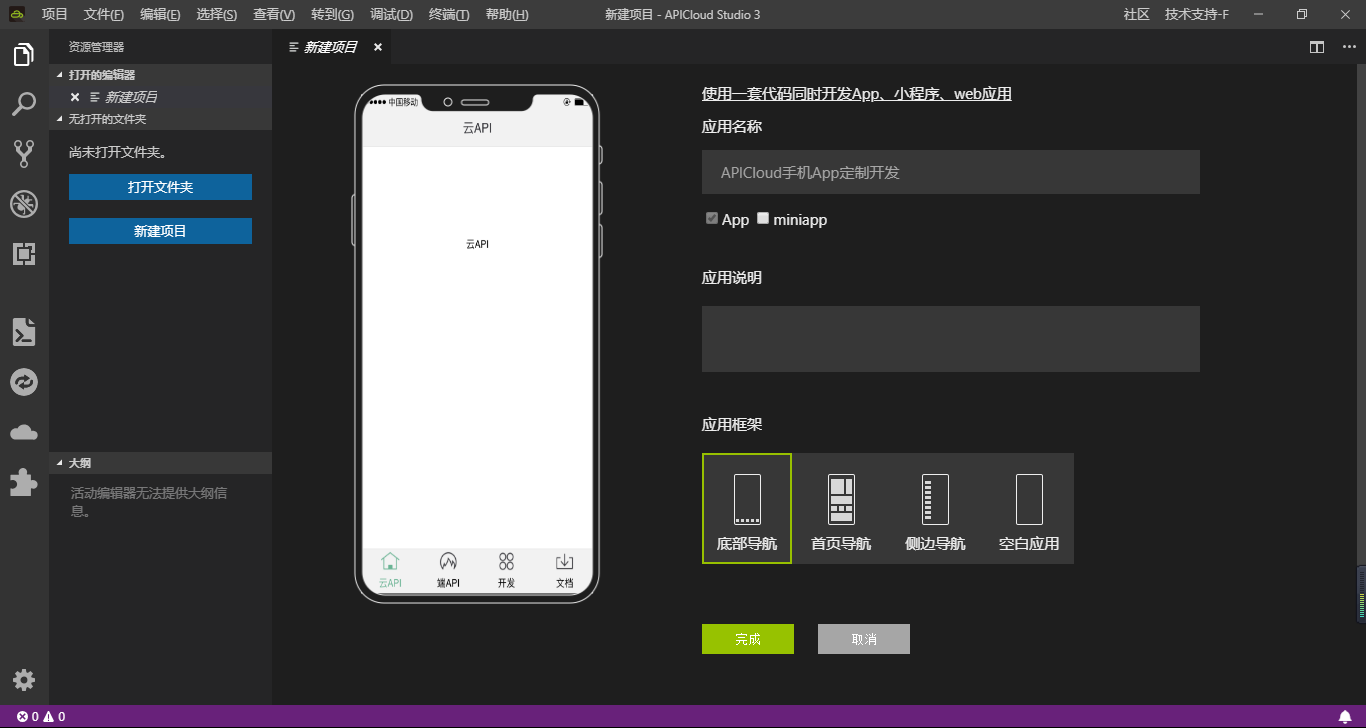Split the editor to the right

[x=1317, y=47]
